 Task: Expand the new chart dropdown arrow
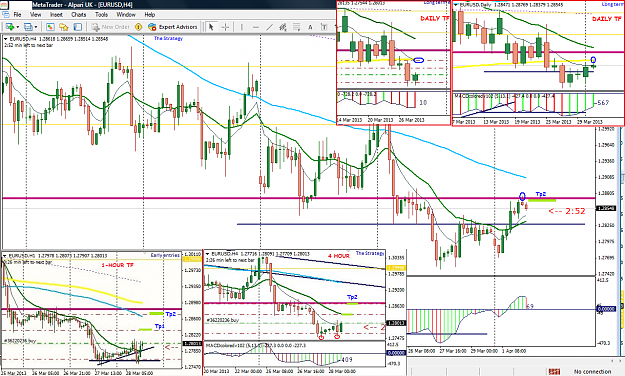pos(17,27)
